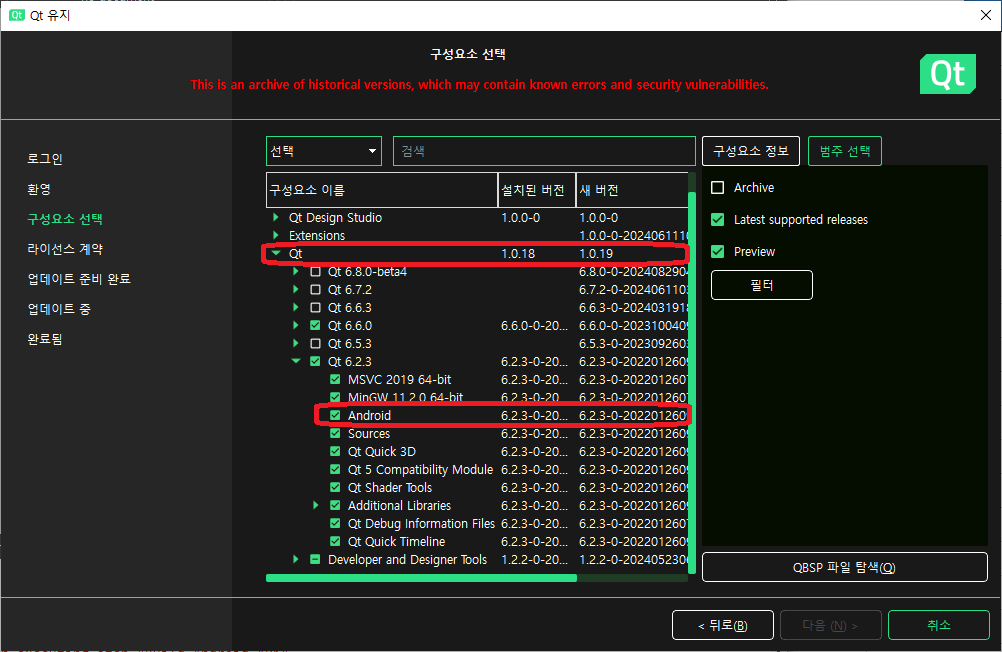Collapse the top-level Qt node
The width and height of the screenshot is (1002, 652).
click(276, 253)
